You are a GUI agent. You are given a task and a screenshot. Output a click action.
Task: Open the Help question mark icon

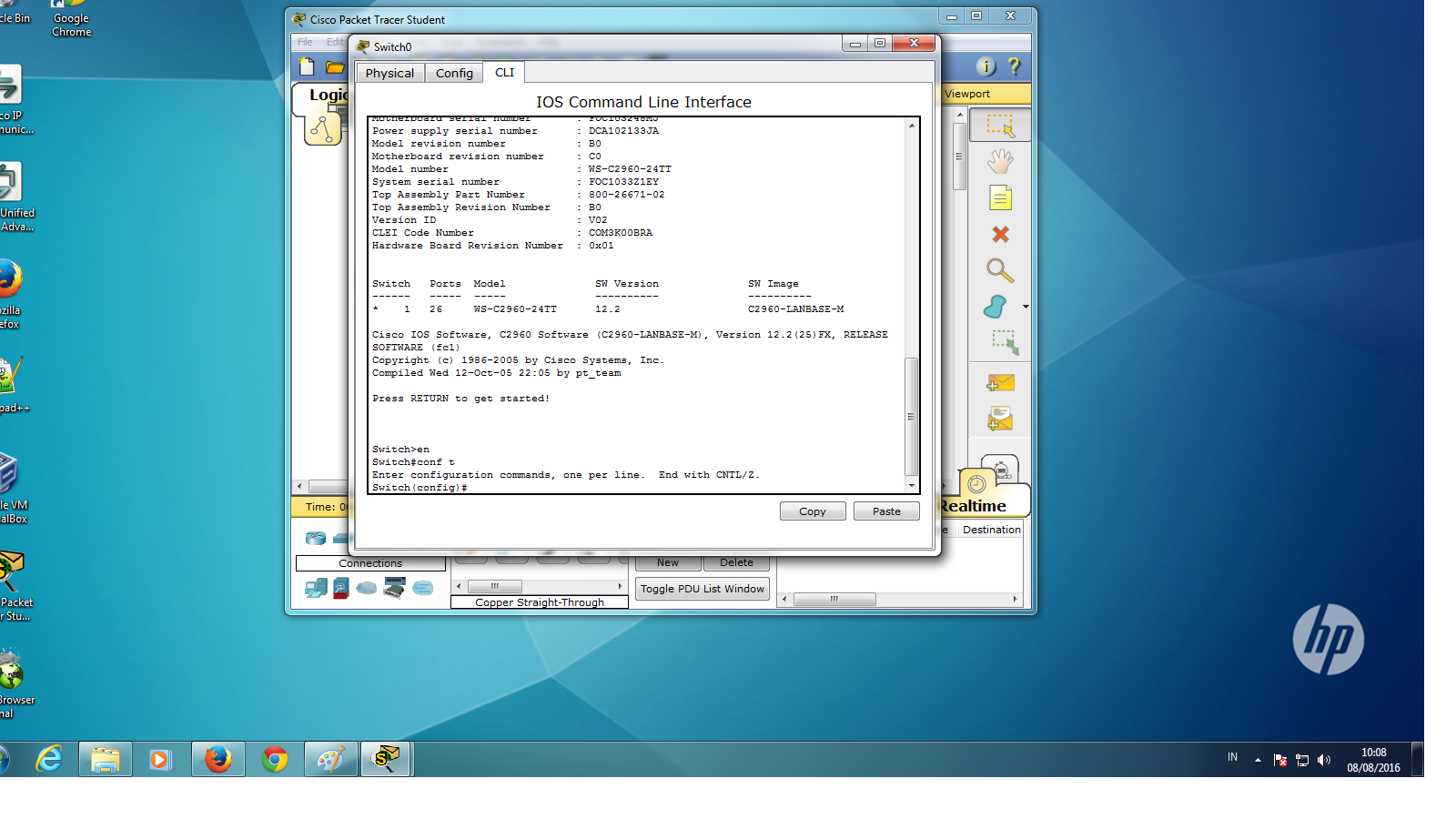pos(1015,66)
